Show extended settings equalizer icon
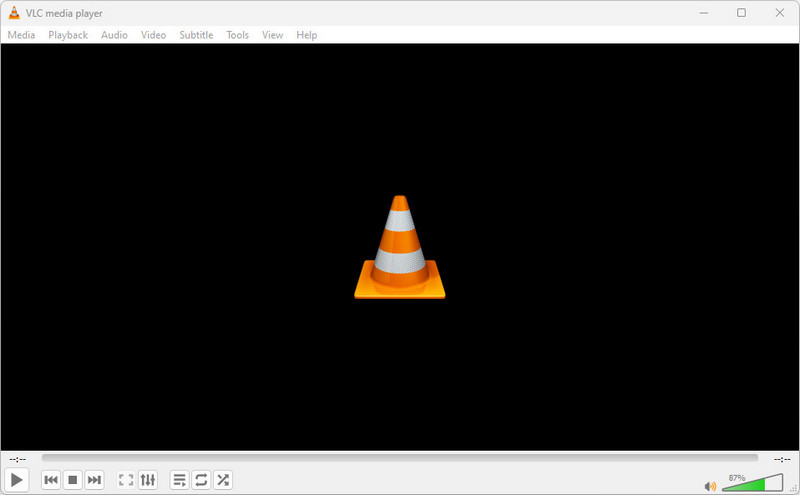The width and height of the screenshot is (800, 495). coord(148,480)
